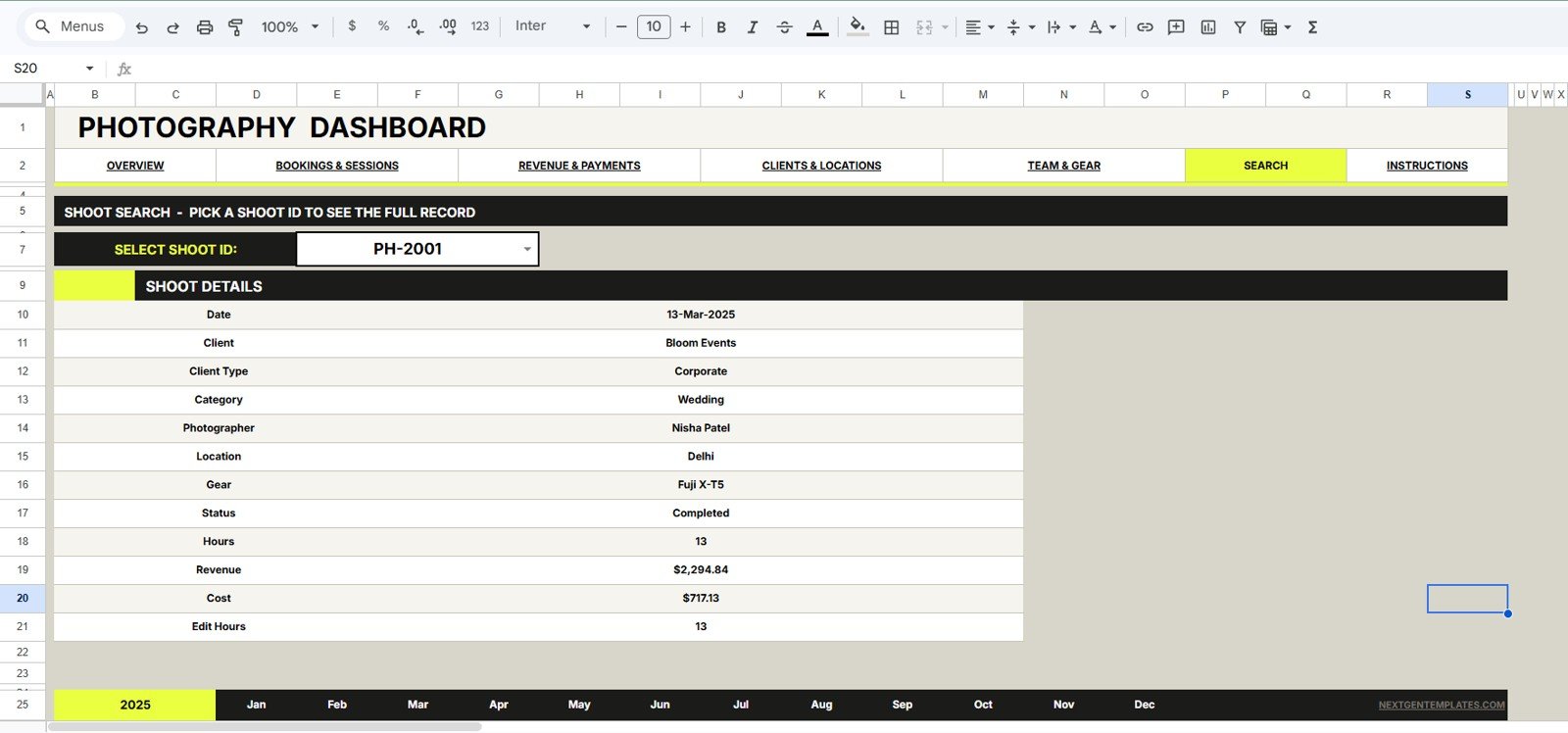Insert a comment
Image resolution: width=1568 pixels, height=733 pixels.
(x=1176, y=27)
